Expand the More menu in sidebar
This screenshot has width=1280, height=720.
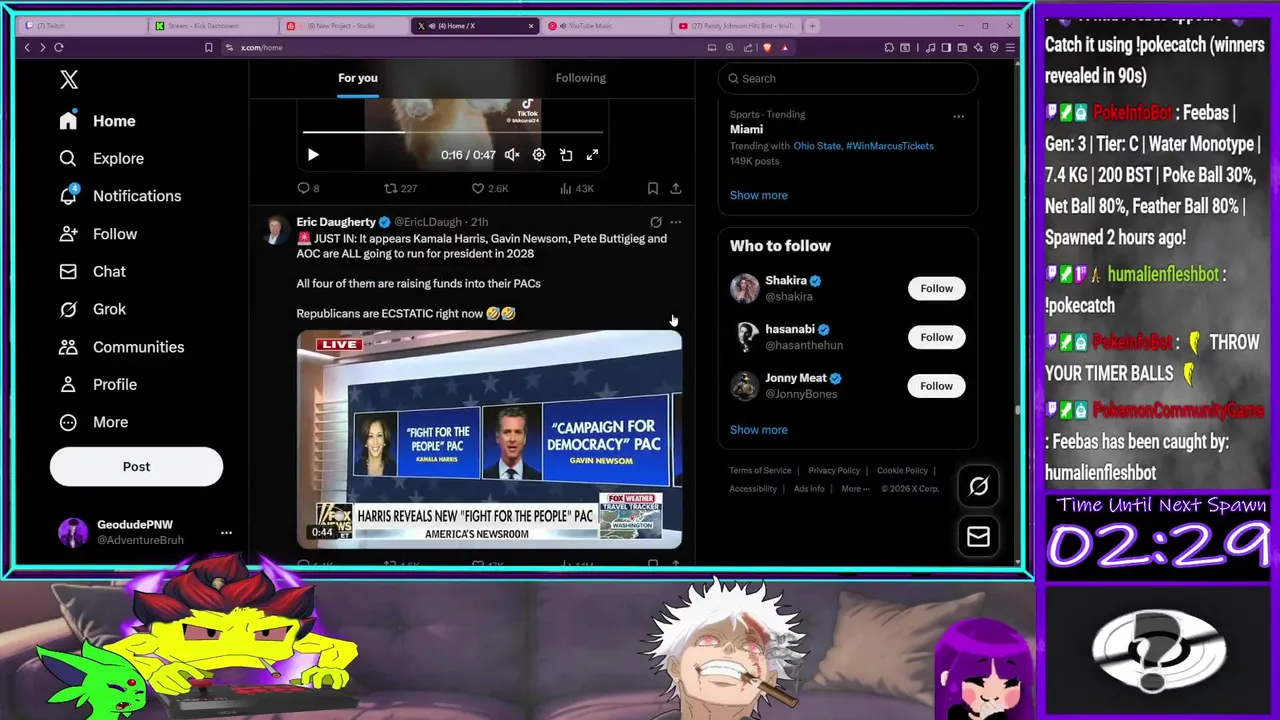(93, 422)
